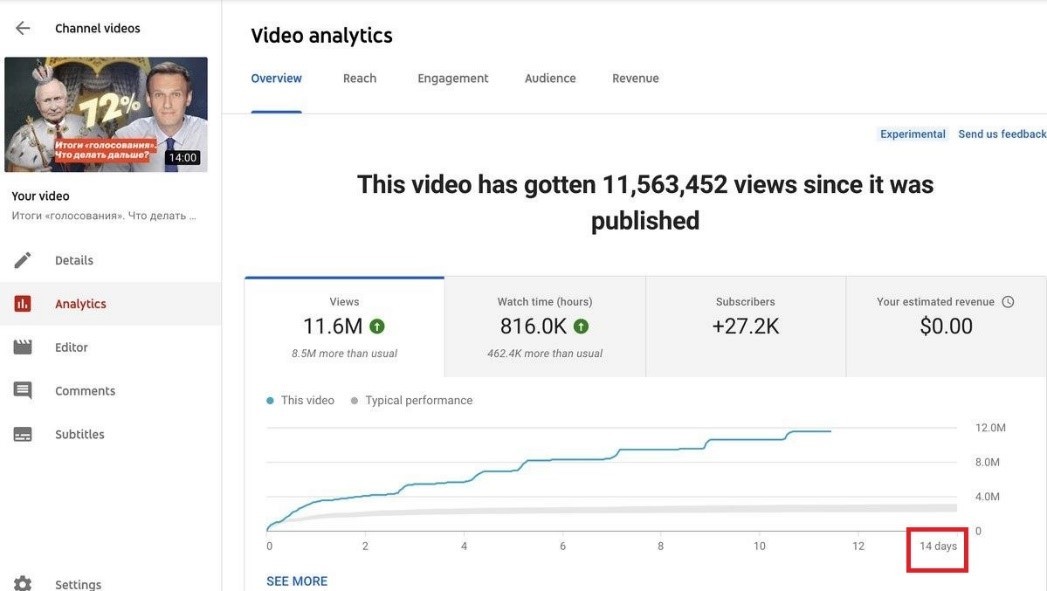The image size is (1047, 591).
Task: Click the Editor clapperboard icon
Action: [22, 347]
